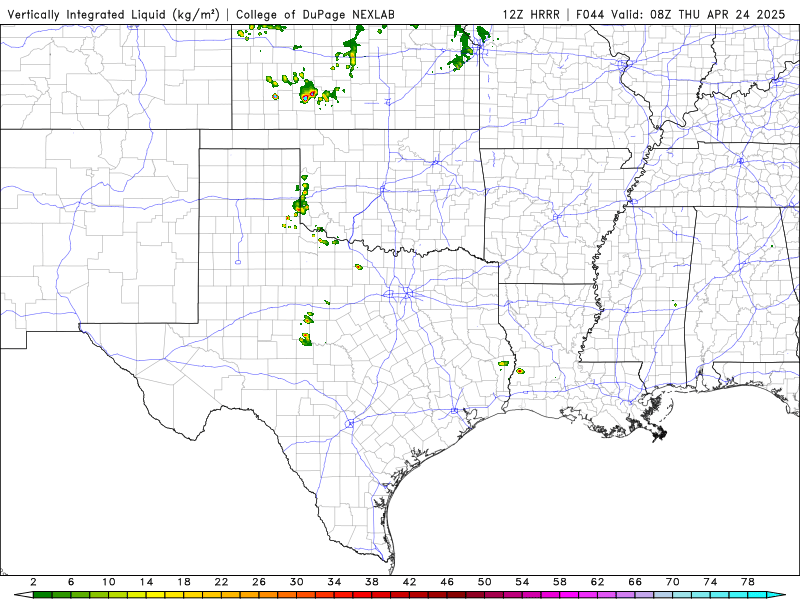Viewport: 800px width, 600px height.
Task: Click the colorbar label "34"
Action: [334, 582]
